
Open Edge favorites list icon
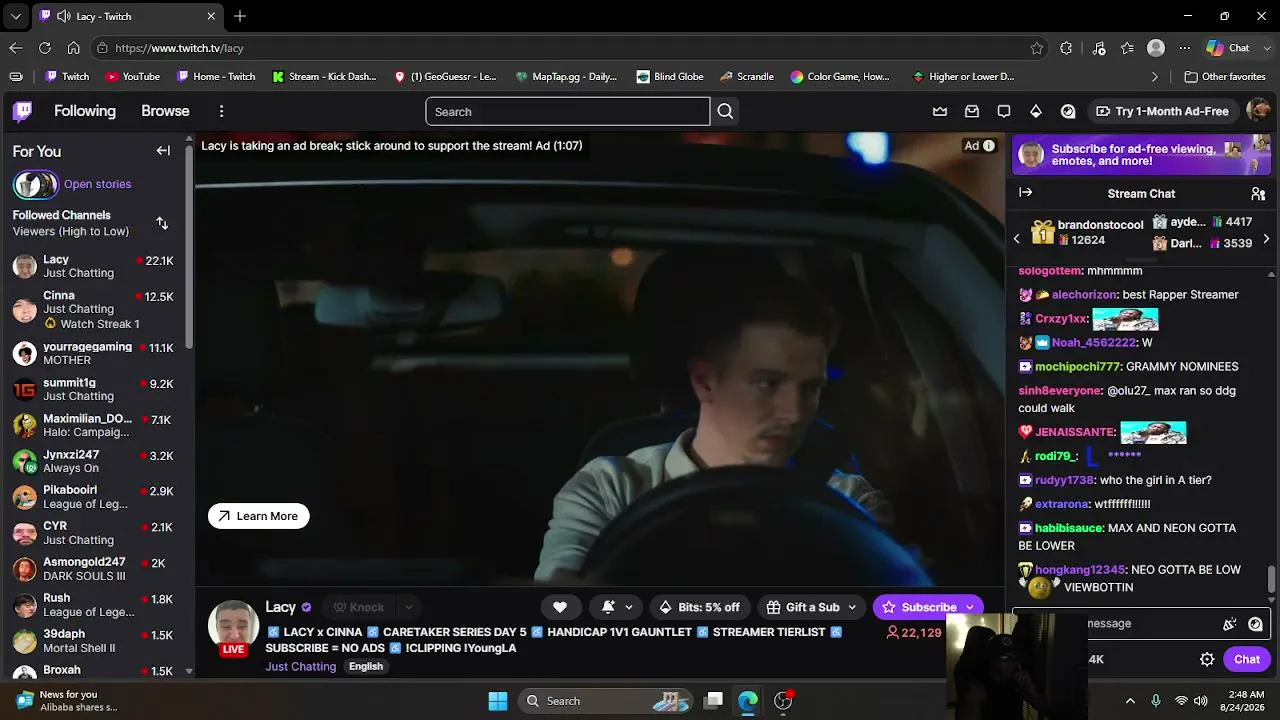[x=1127, y=48]
